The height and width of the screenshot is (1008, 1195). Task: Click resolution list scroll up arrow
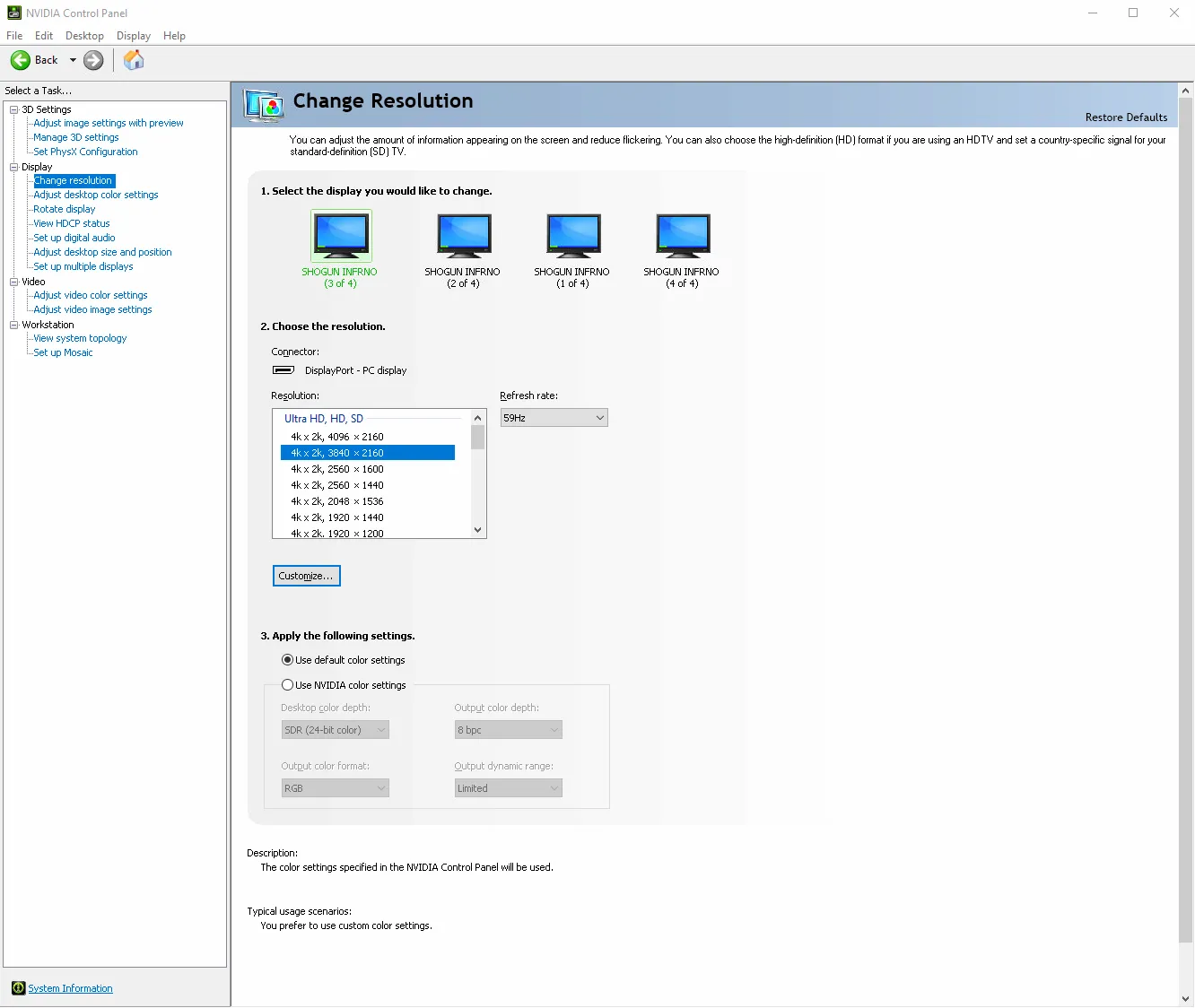pyautogui.click(x=477, y=418)
